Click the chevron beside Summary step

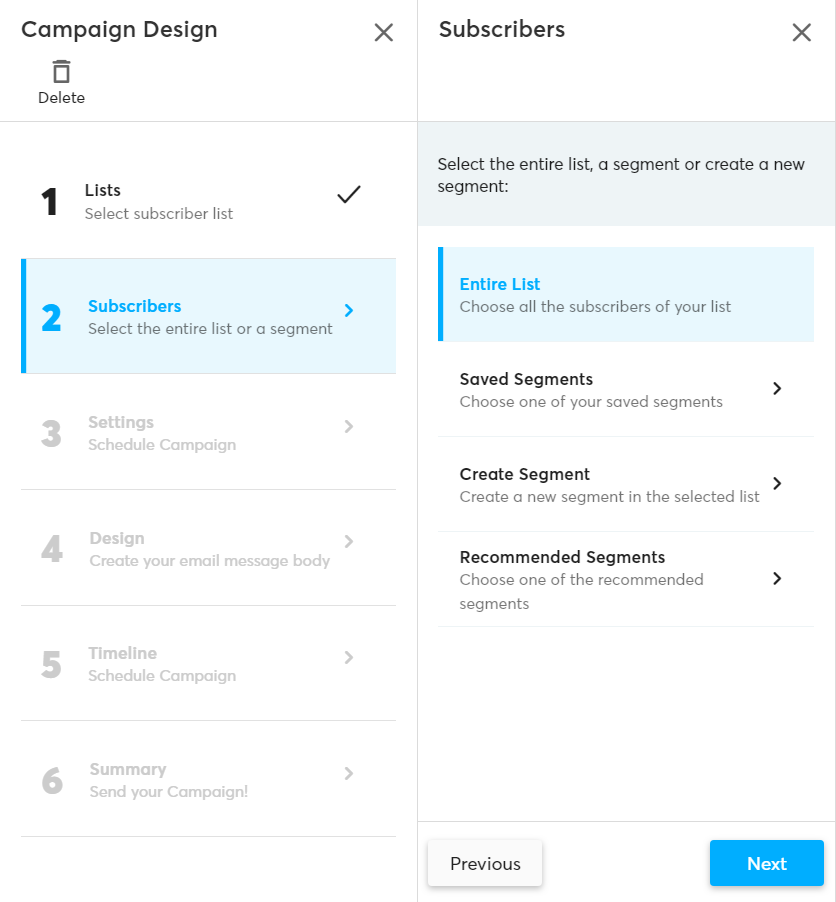tap(349, 773)
